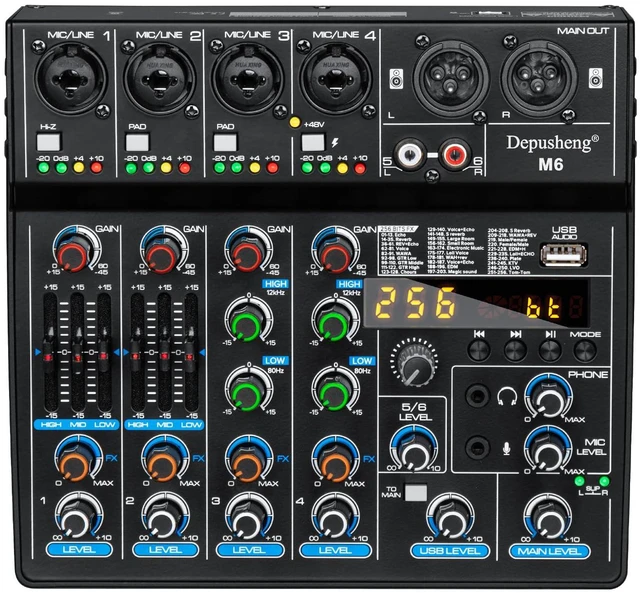Skip to next track button
The width and height of the screenshot is (640, 593).
[515, 350]
